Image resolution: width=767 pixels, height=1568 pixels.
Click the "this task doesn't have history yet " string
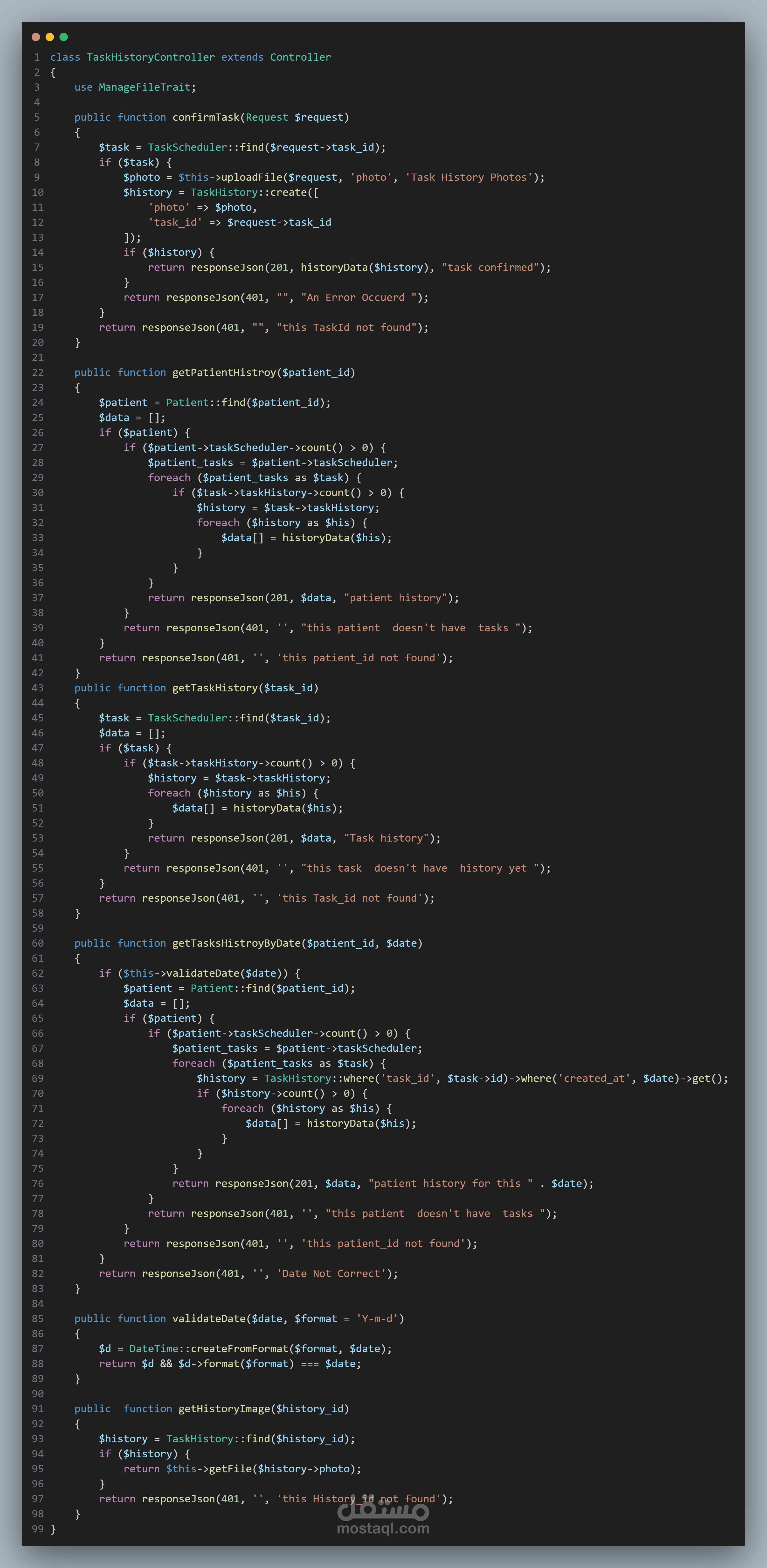(420, 868)
